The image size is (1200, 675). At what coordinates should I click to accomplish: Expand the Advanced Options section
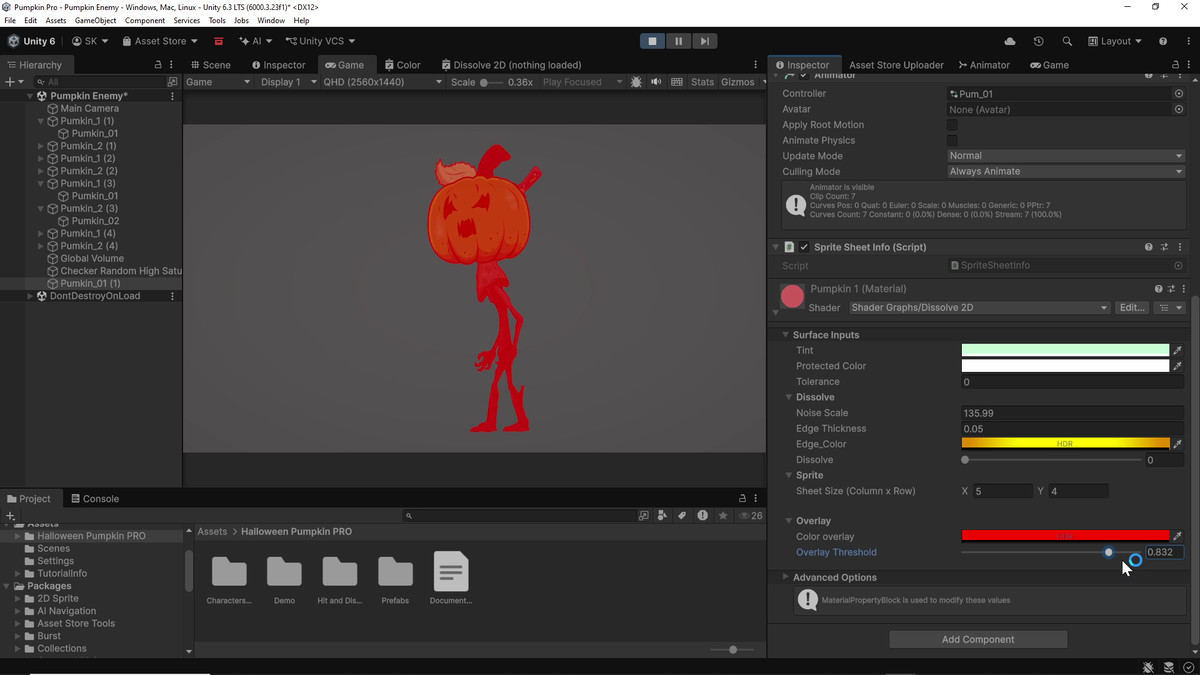[x=786, y=578]
